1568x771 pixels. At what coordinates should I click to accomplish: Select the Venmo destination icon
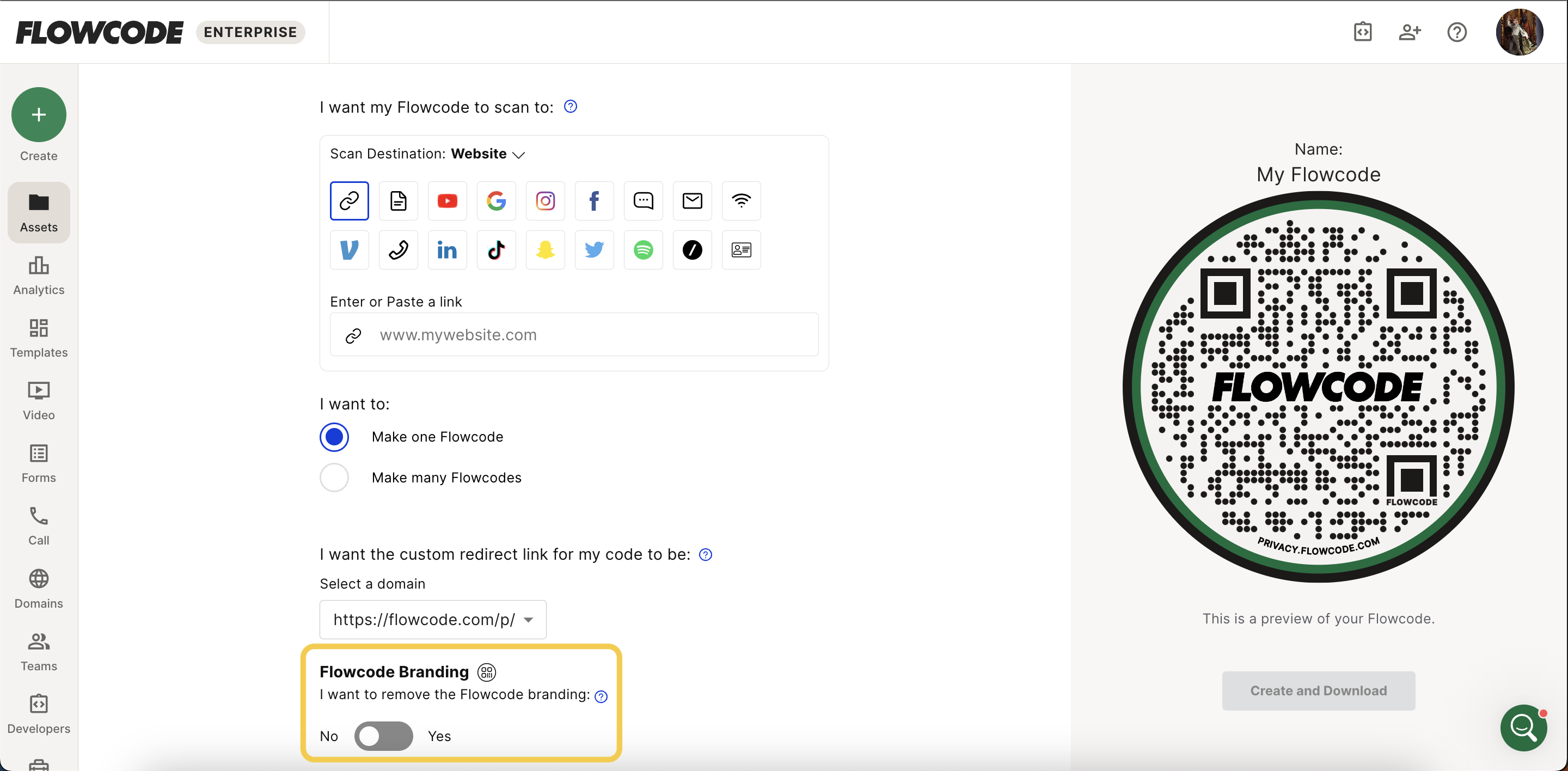point(350,249)
